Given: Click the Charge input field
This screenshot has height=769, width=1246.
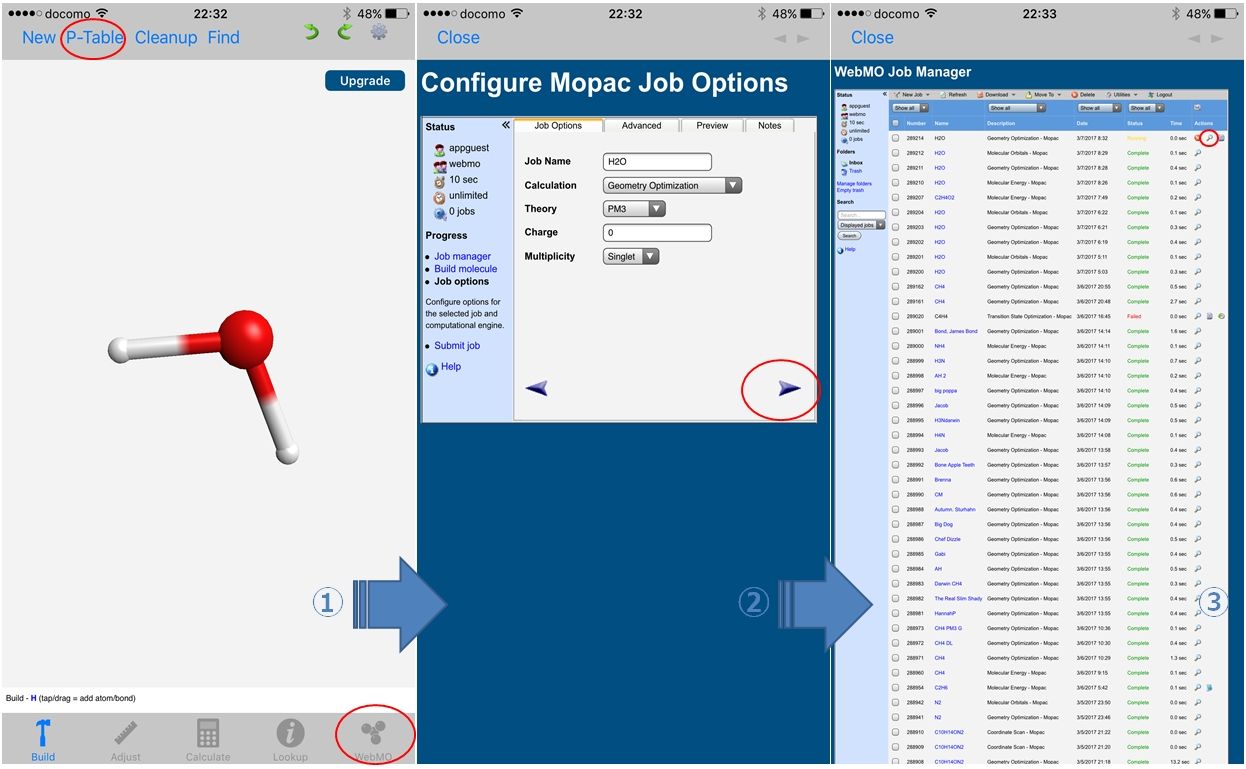Looking at the screenshot, I should click(658, 233).
